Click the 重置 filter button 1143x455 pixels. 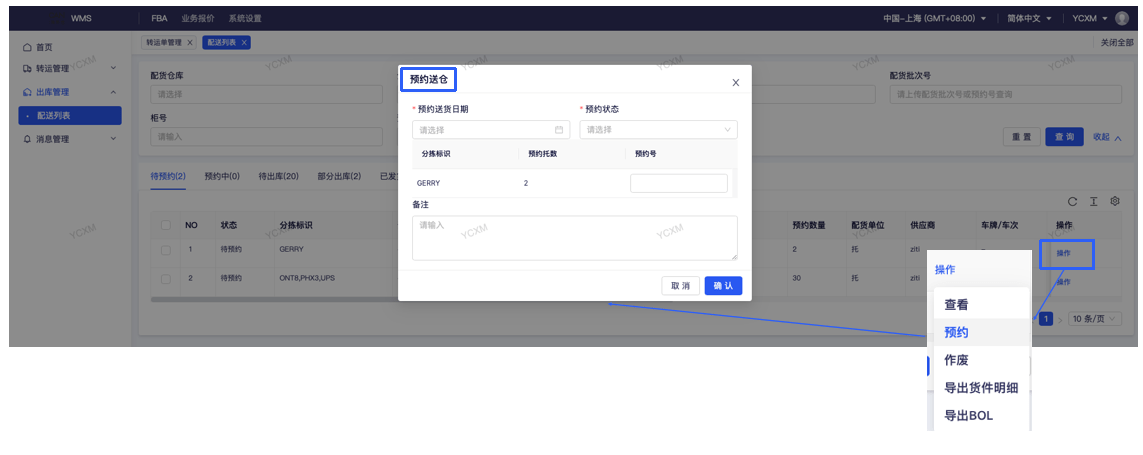[x=1021, y=137]
